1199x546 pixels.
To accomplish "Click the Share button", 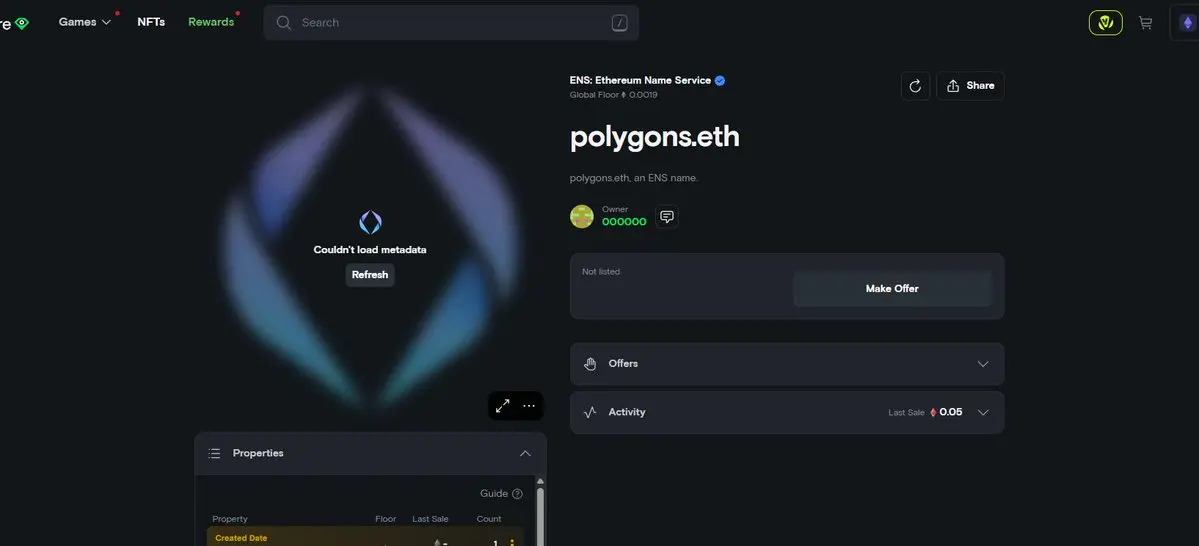I will coord(970,86).
